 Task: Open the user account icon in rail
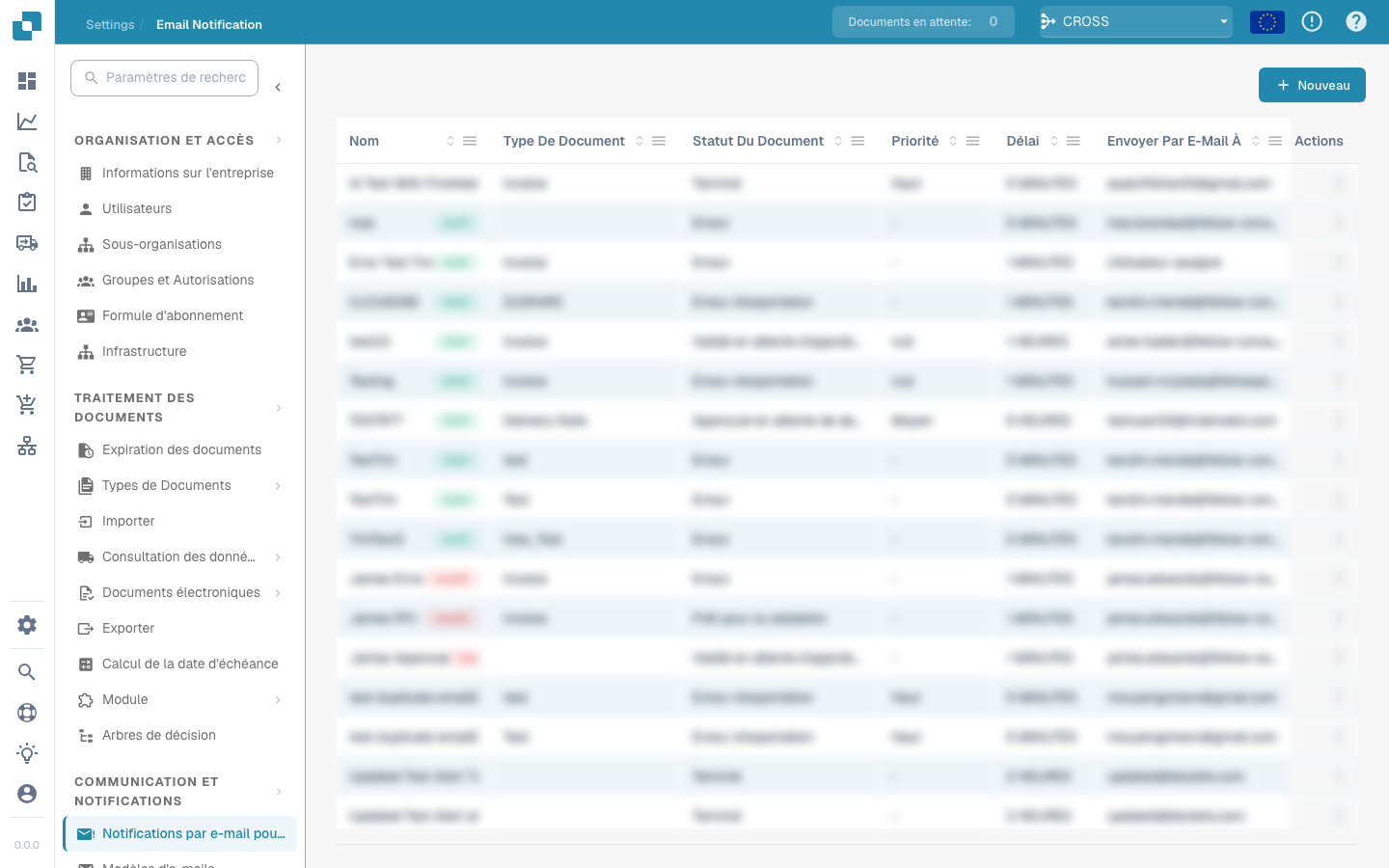(x=27, y=794)
